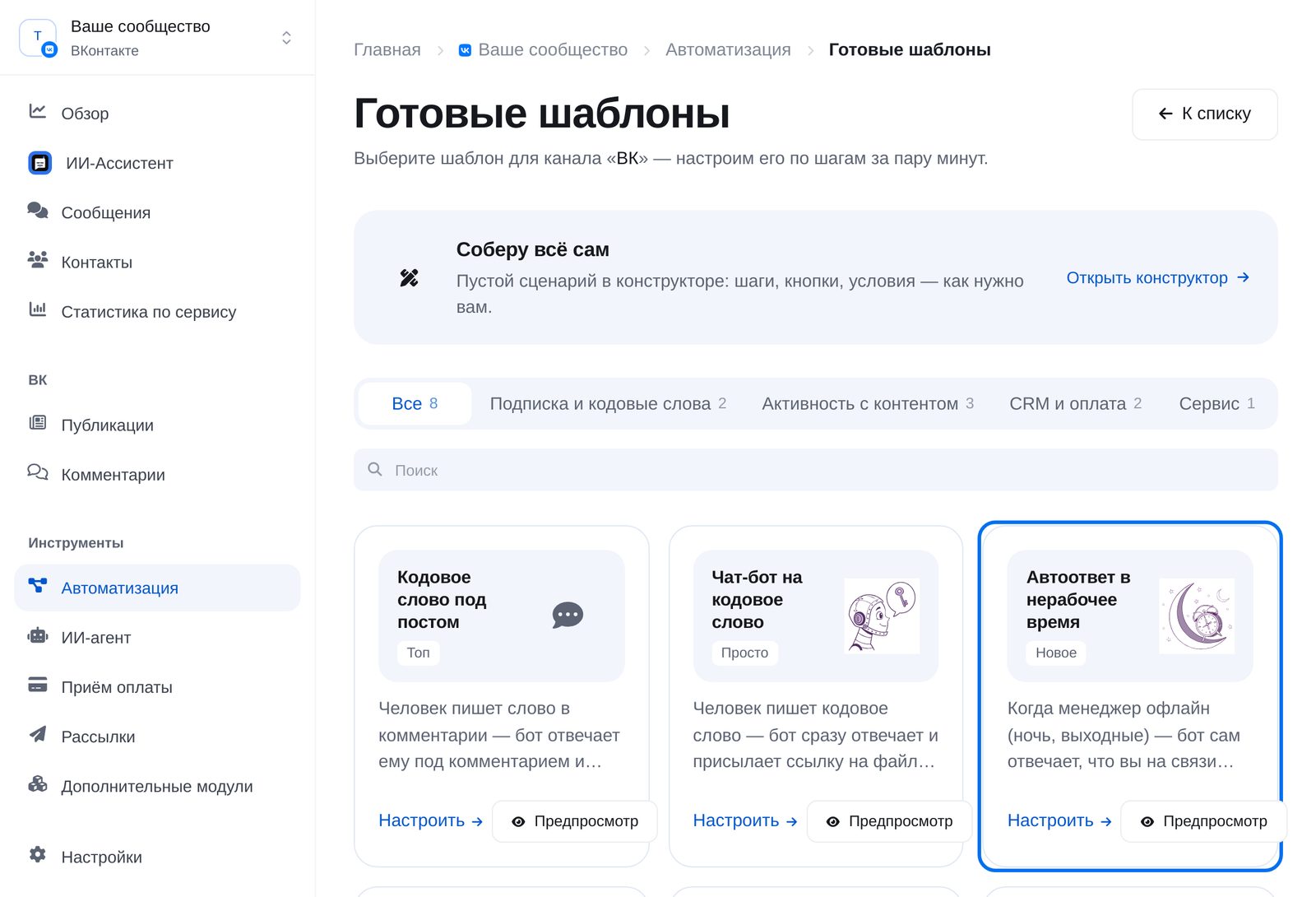Select the Все tab

[x=415, y=403]
